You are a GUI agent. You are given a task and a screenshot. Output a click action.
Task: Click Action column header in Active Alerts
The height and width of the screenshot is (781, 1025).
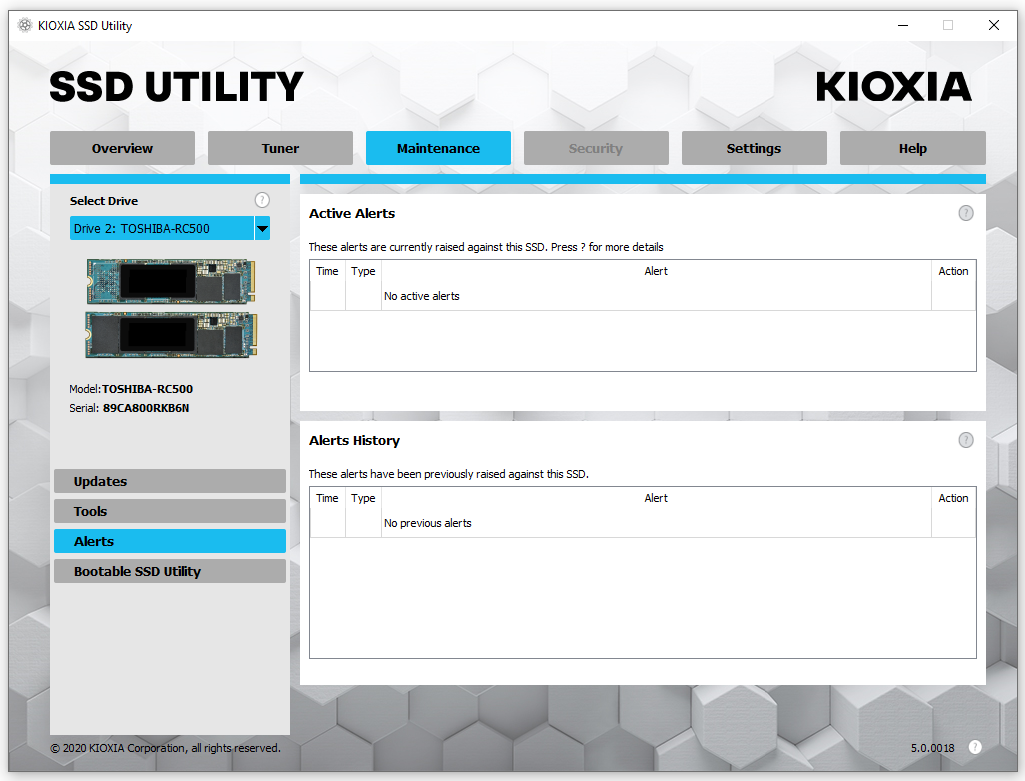click(x=953, y=271)
